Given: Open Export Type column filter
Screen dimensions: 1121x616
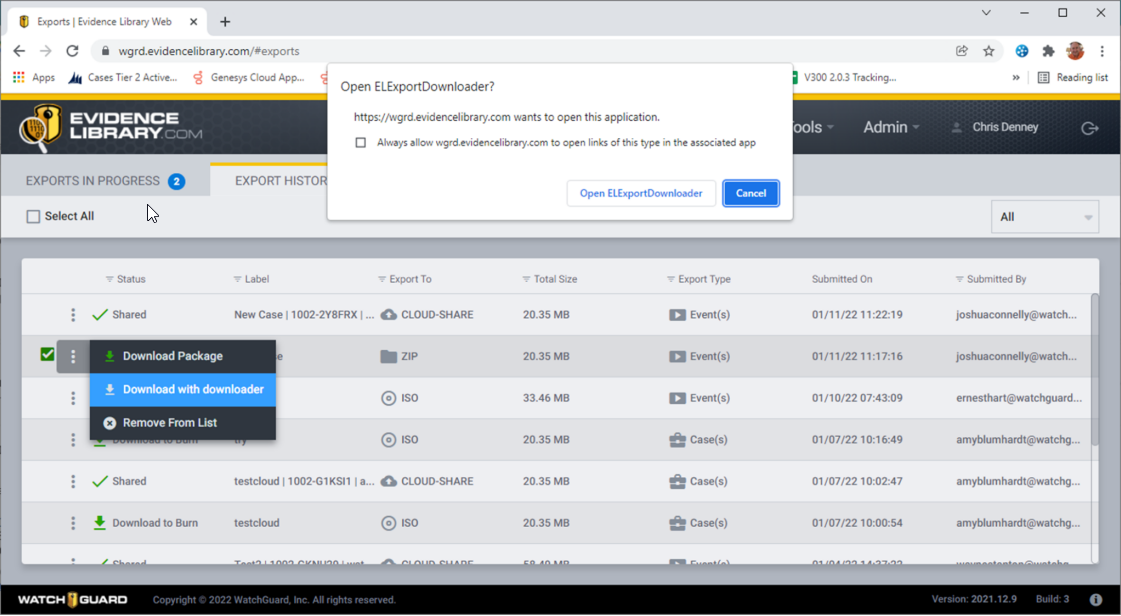Looking at the screenshot, I should [x=671, y=279].
